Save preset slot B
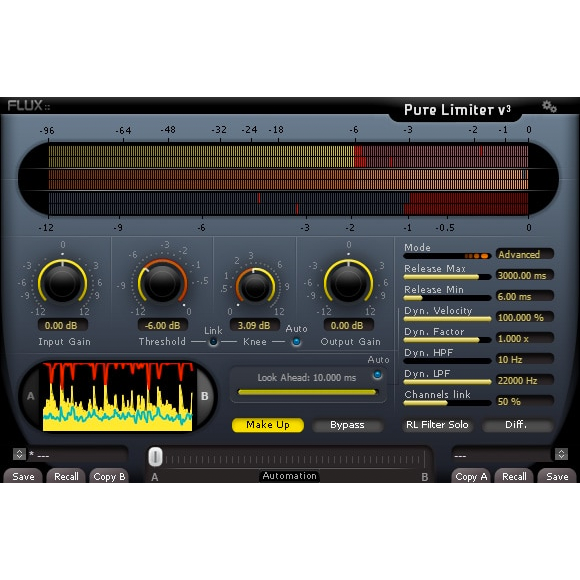The width and height of the screenshot is (580, 580). pyautogui.click(x=557, y=476)
